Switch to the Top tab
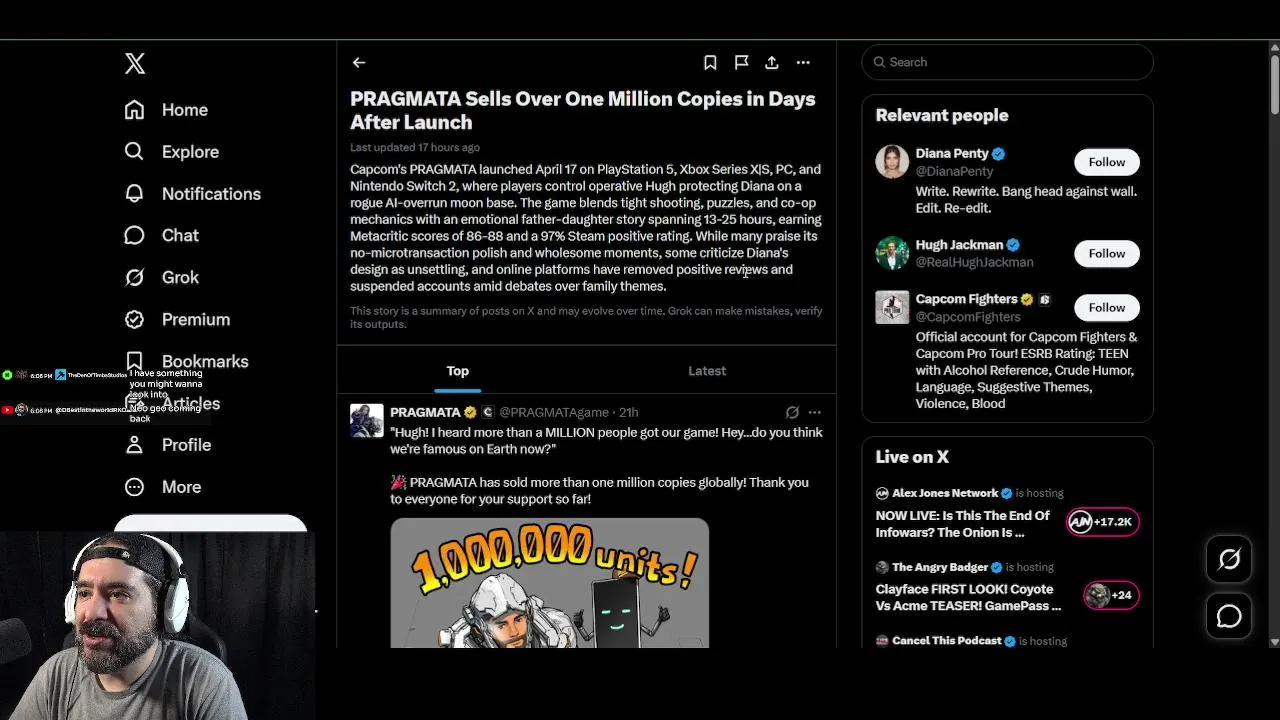 (x=458, y=371)
